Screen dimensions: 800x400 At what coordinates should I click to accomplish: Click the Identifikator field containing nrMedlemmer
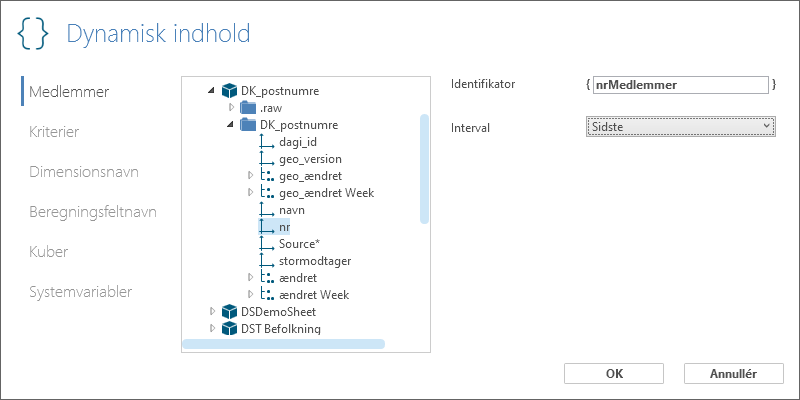681,85
